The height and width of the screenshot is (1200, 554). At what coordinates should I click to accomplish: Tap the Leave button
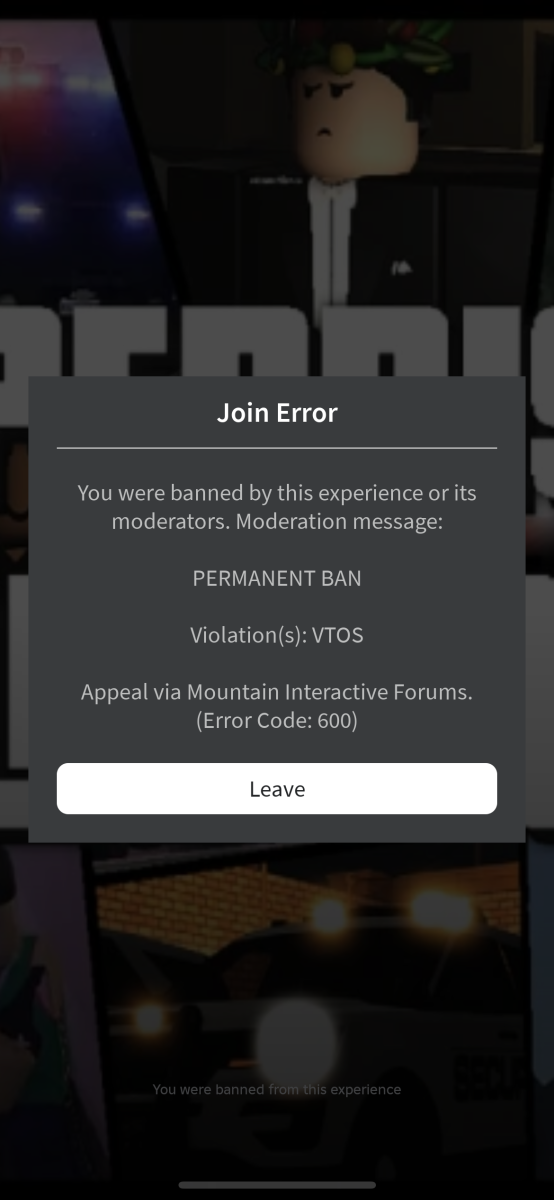pos(277,789)
